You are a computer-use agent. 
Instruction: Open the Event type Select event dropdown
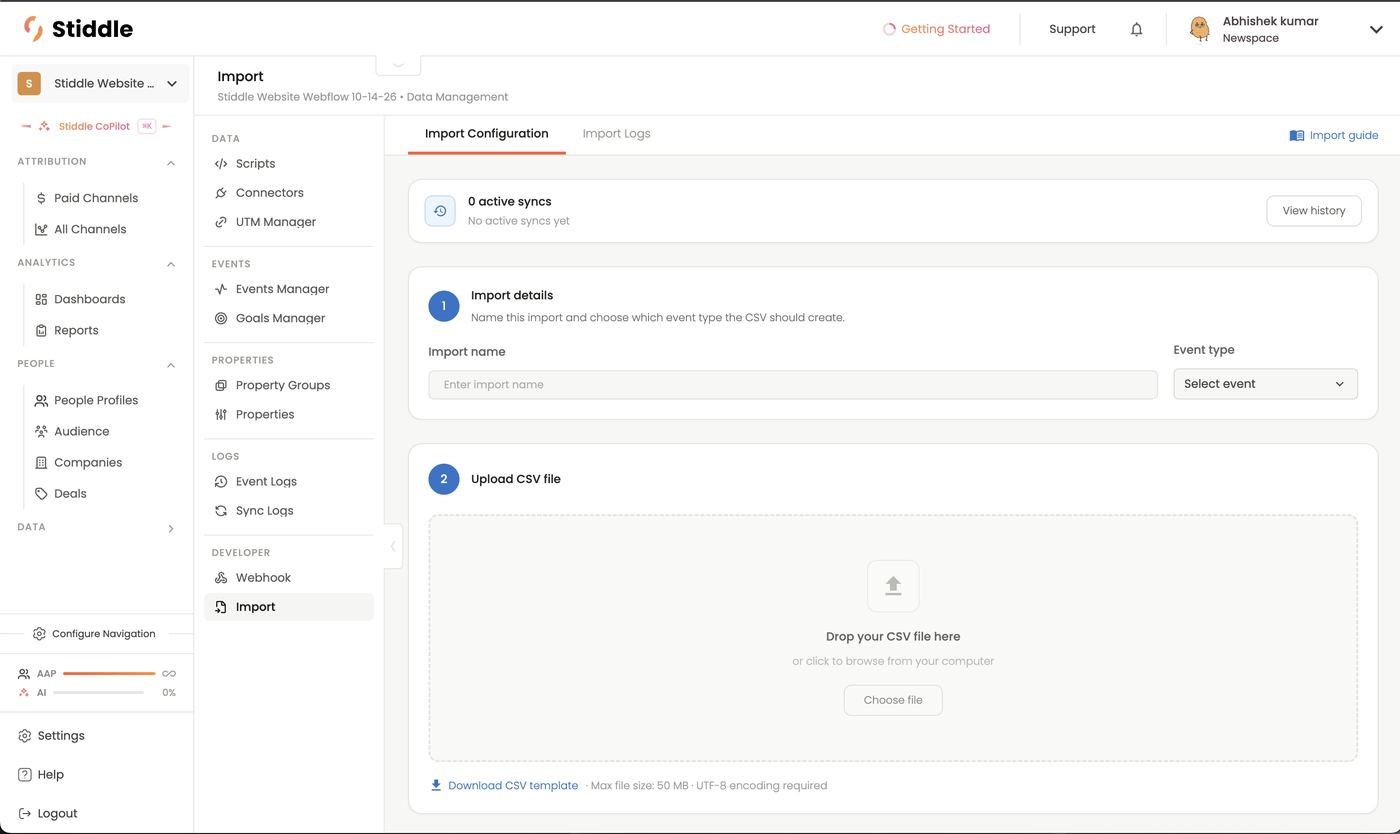coord(1265,384)
